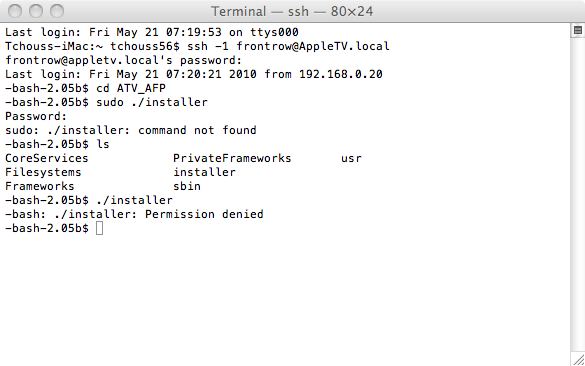This screenshot has width=585, height=366.
Task: Click the 'installer' entry in ls output
Action: point(204,172)
